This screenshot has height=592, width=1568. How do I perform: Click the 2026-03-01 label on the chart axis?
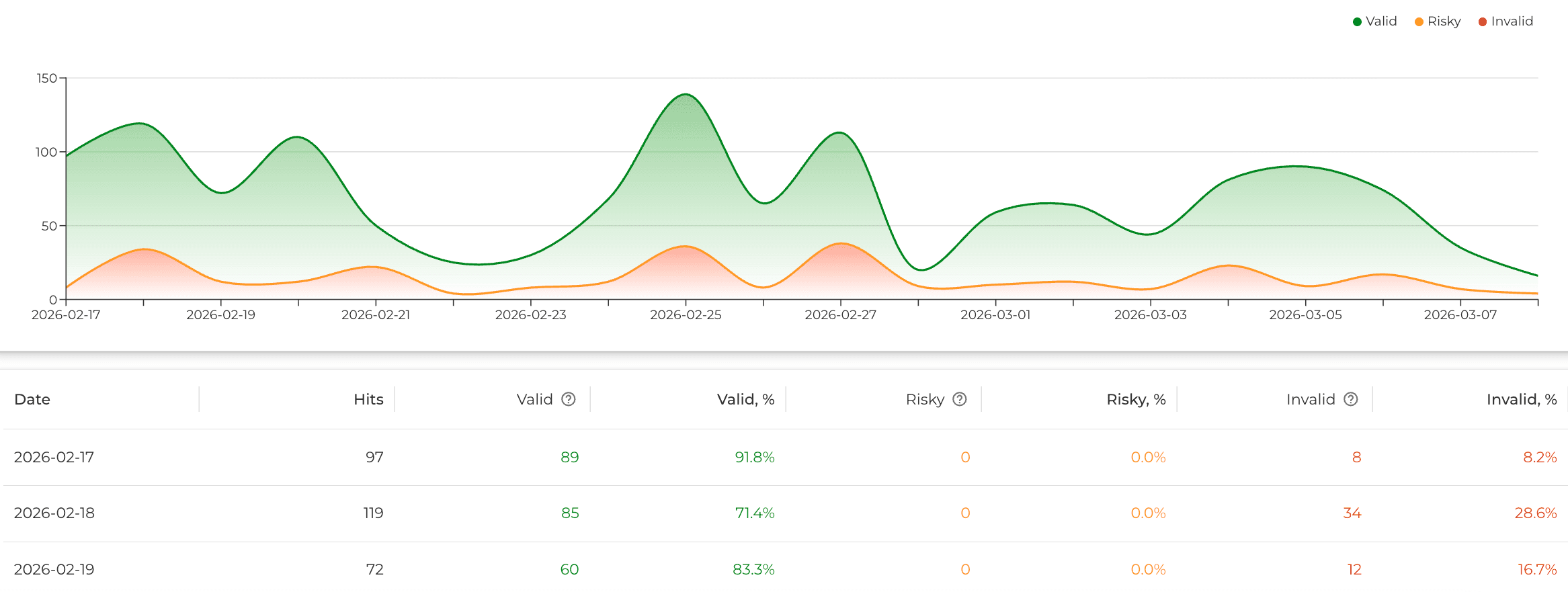point(995,314)
